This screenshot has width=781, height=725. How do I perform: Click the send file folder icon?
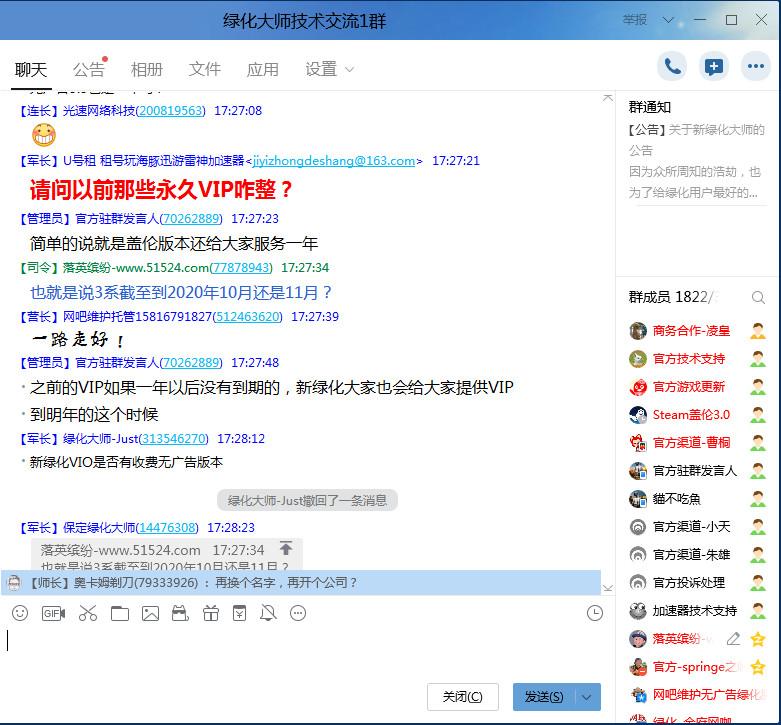click(120, 613)
